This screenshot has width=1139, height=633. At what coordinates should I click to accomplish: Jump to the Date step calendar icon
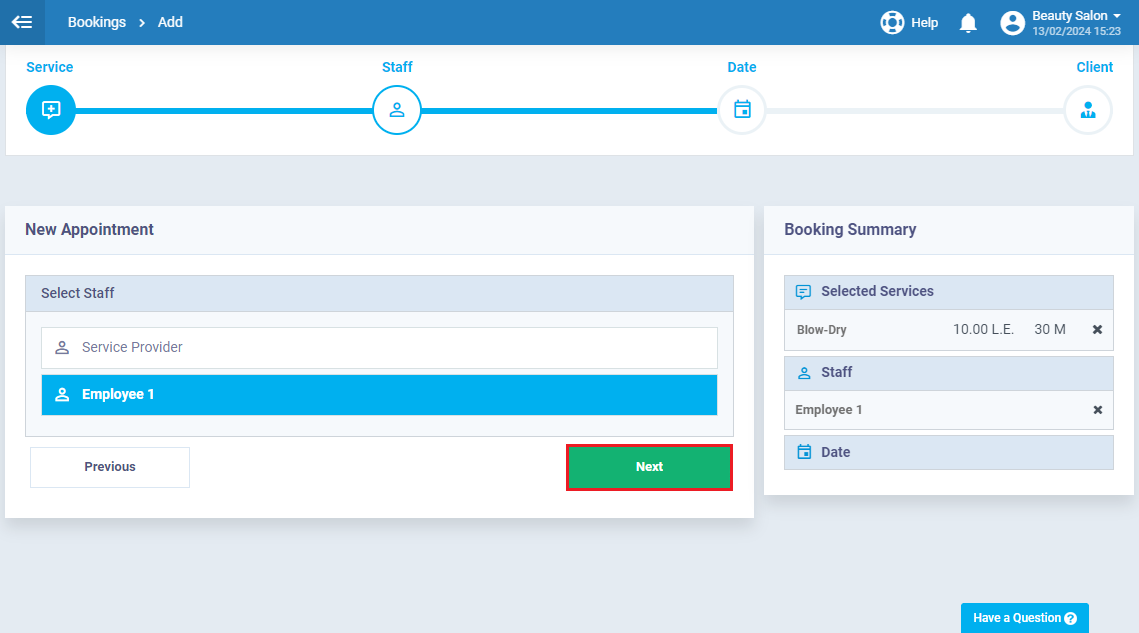(742, 110)
